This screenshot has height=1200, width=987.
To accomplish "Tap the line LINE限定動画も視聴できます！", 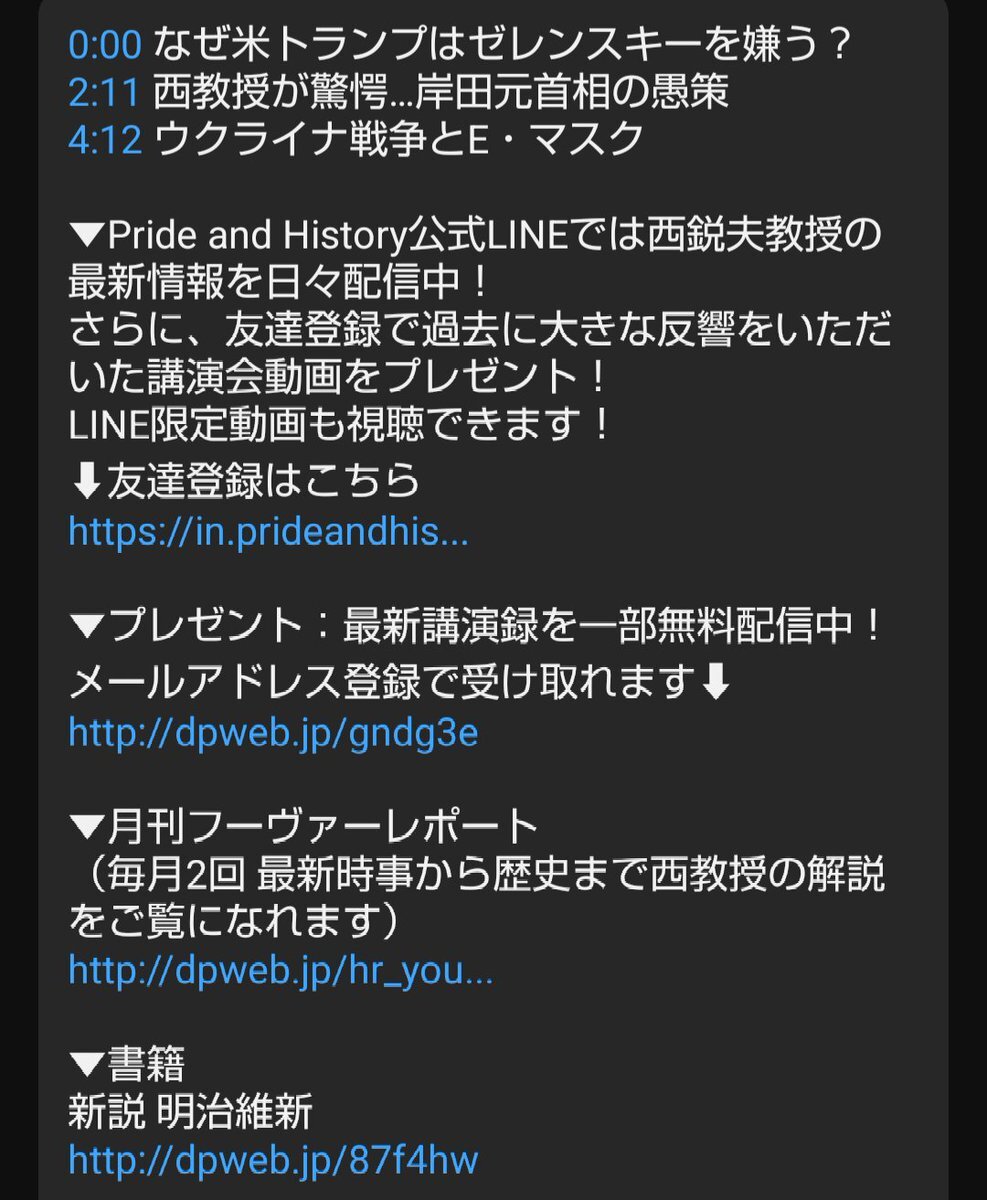I will point(340,427).
